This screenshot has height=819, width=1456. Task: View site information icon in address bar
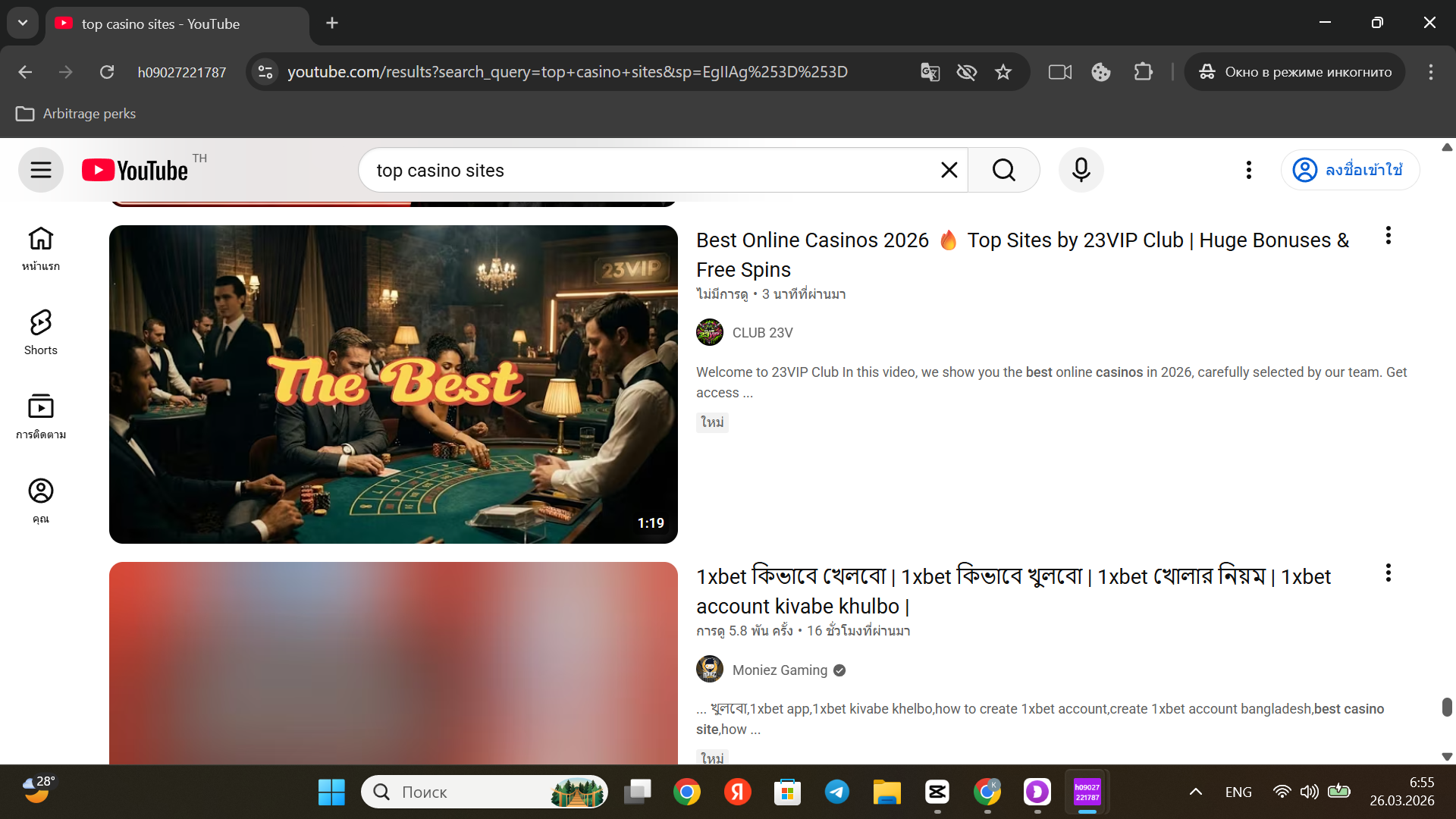pyautogui.click(x=265, y=72)
